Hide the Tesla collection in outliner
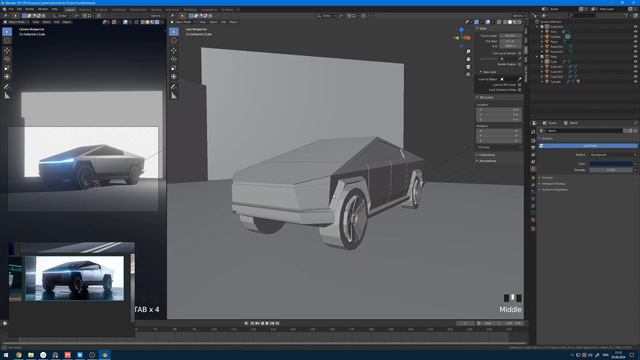This screenshot has width=640, height=360. click(x=636, y=57)
